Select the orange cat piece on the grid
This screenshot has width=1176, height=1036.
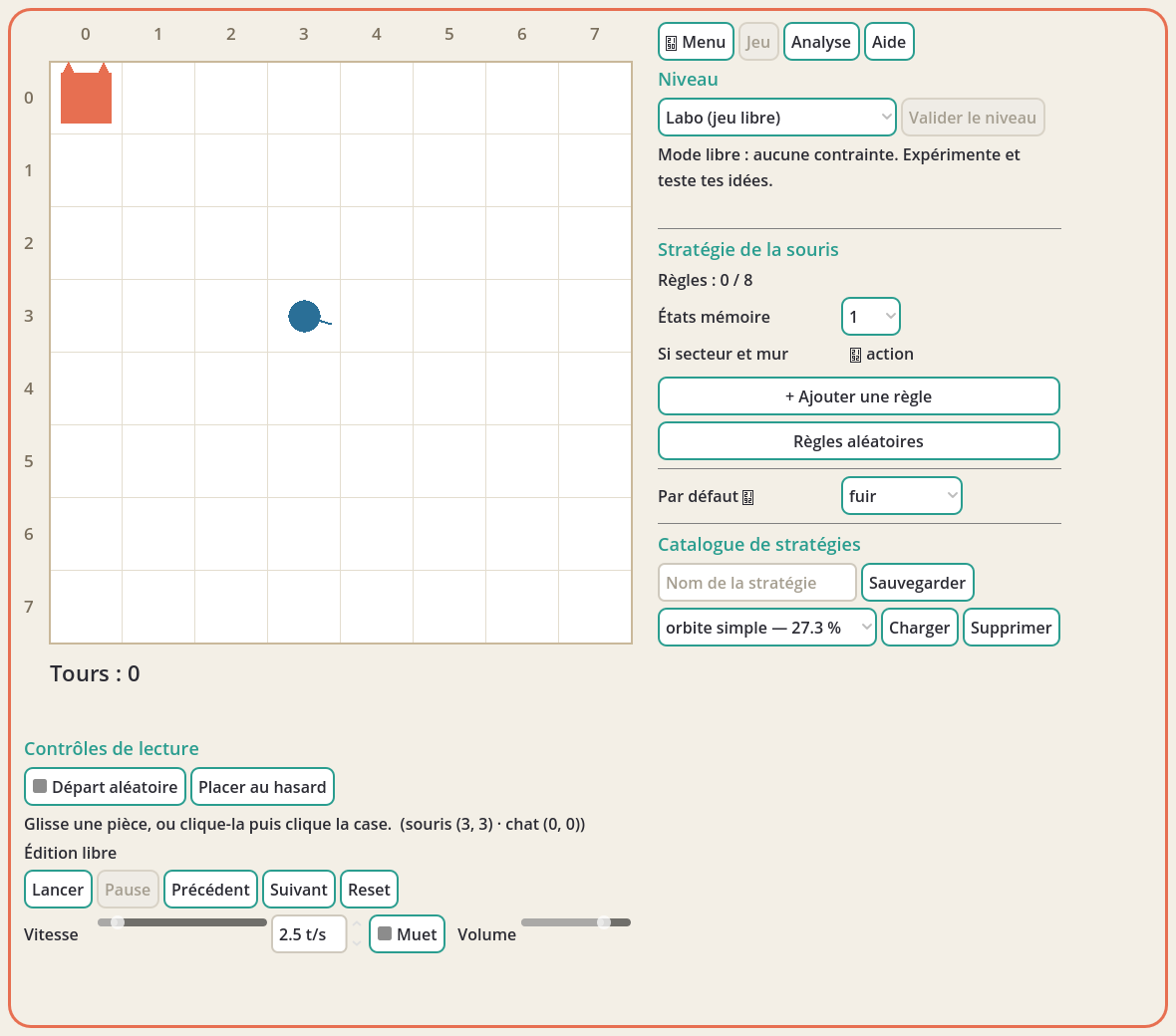(87, 94)
